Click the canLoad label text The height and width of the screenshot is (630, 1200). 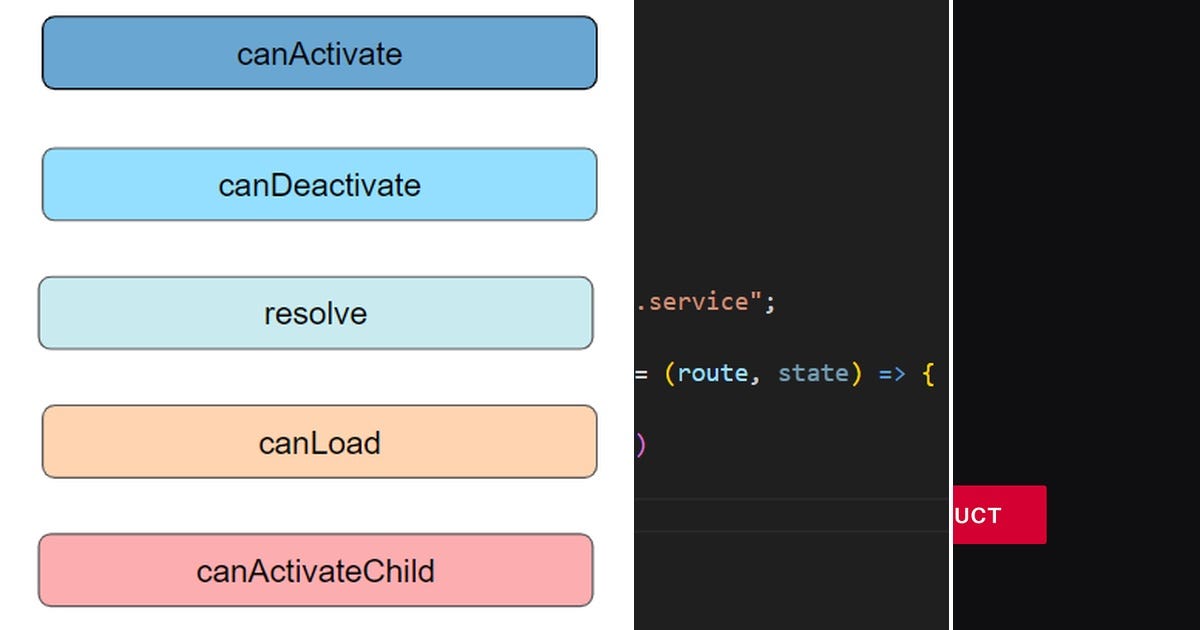[x=318, y=442]
